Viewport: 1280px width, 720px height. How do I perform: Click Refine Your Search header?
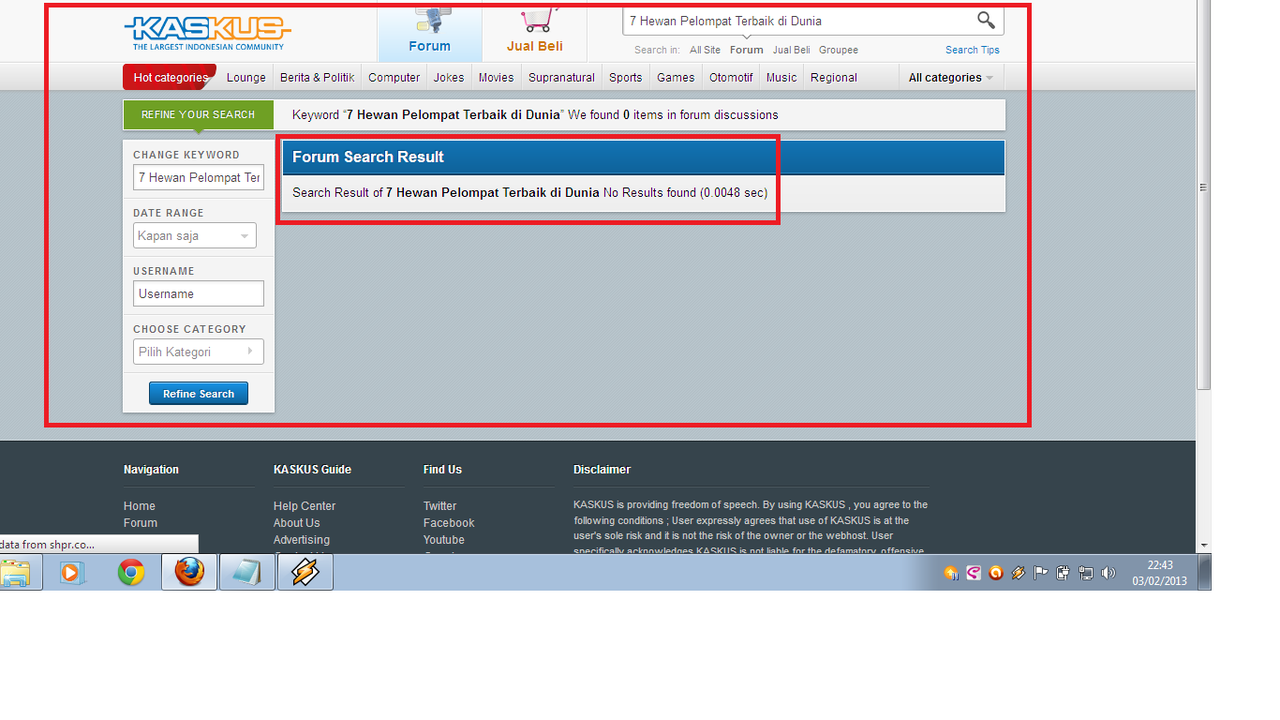[198, 114]
